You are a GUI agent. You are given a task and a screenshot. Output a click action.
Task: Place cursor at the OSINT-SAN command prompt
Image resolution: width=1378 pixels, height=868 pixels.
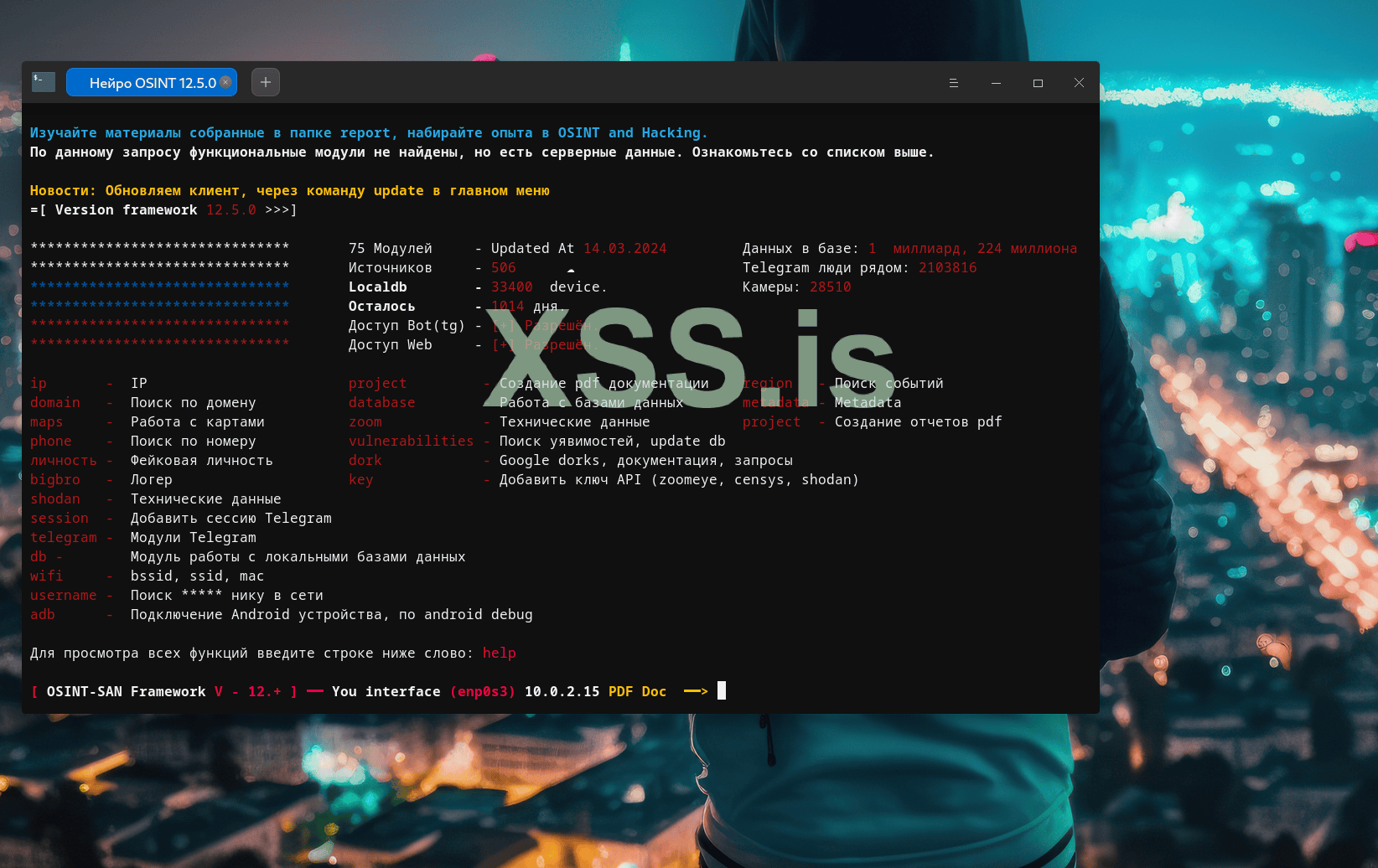tap(722, 691)
